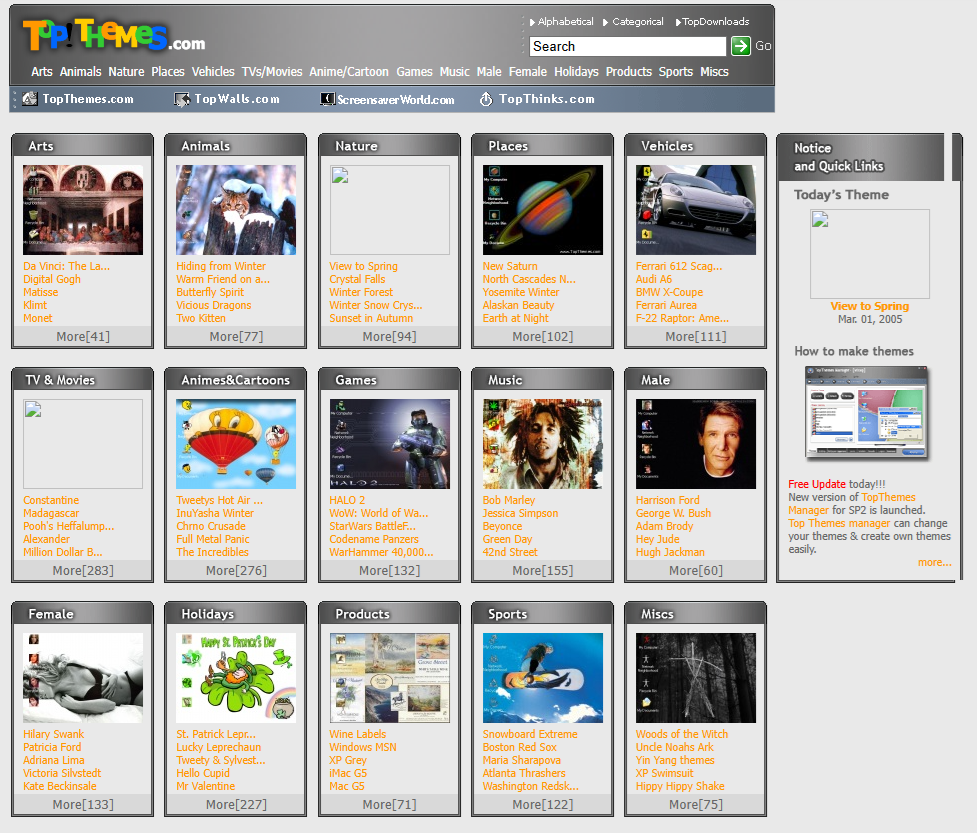
Task: Open the Hugh Jackman theme link
Action: pos(670,553)
